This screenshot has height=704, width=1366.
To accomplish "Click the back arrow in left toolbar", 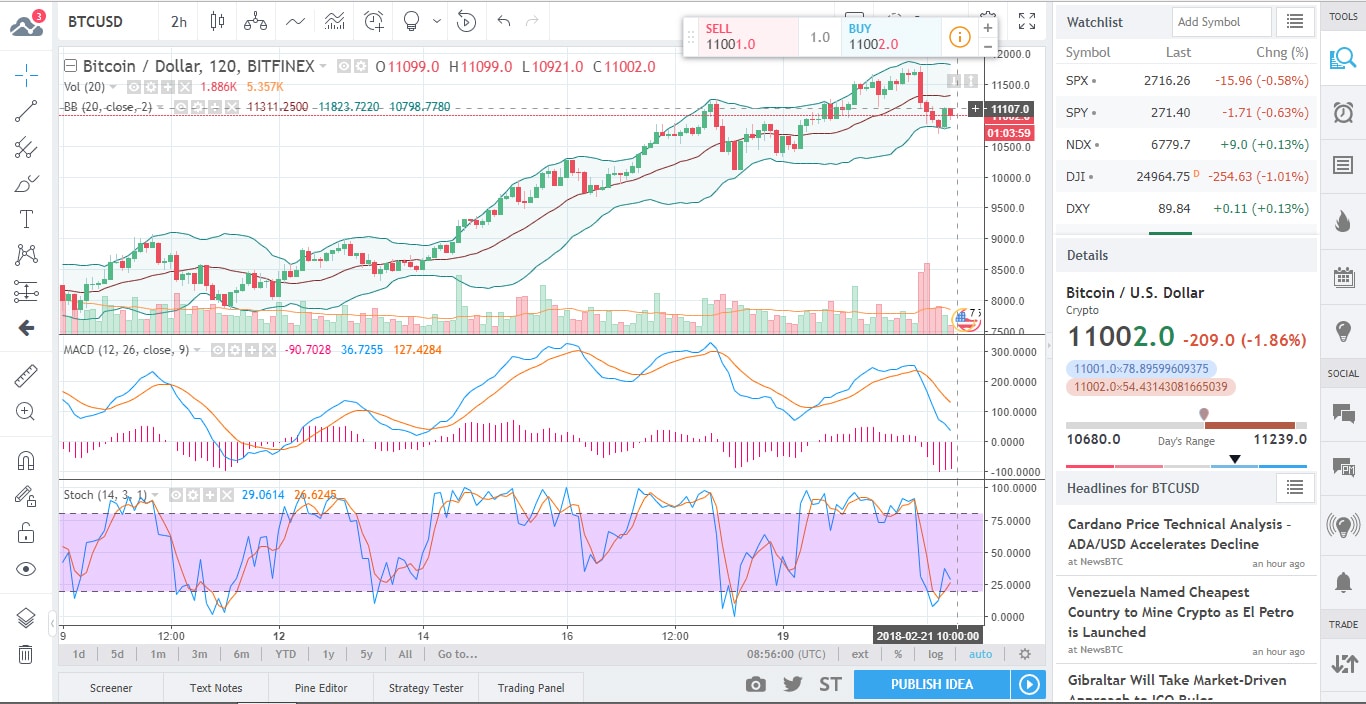I will coord(26,328).
